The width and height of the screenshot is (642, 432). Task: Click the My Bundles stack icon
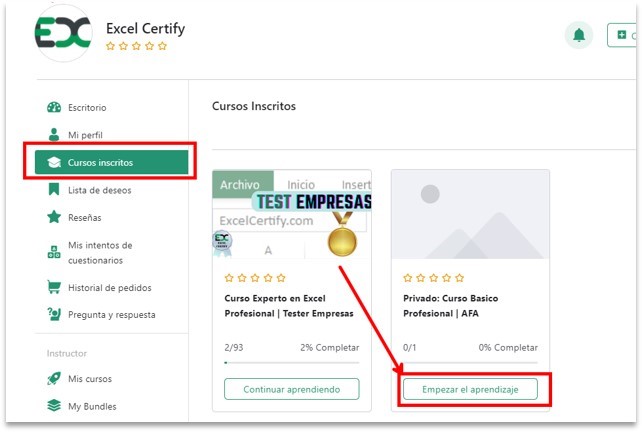pyautogui.click(x=54, y=405)
